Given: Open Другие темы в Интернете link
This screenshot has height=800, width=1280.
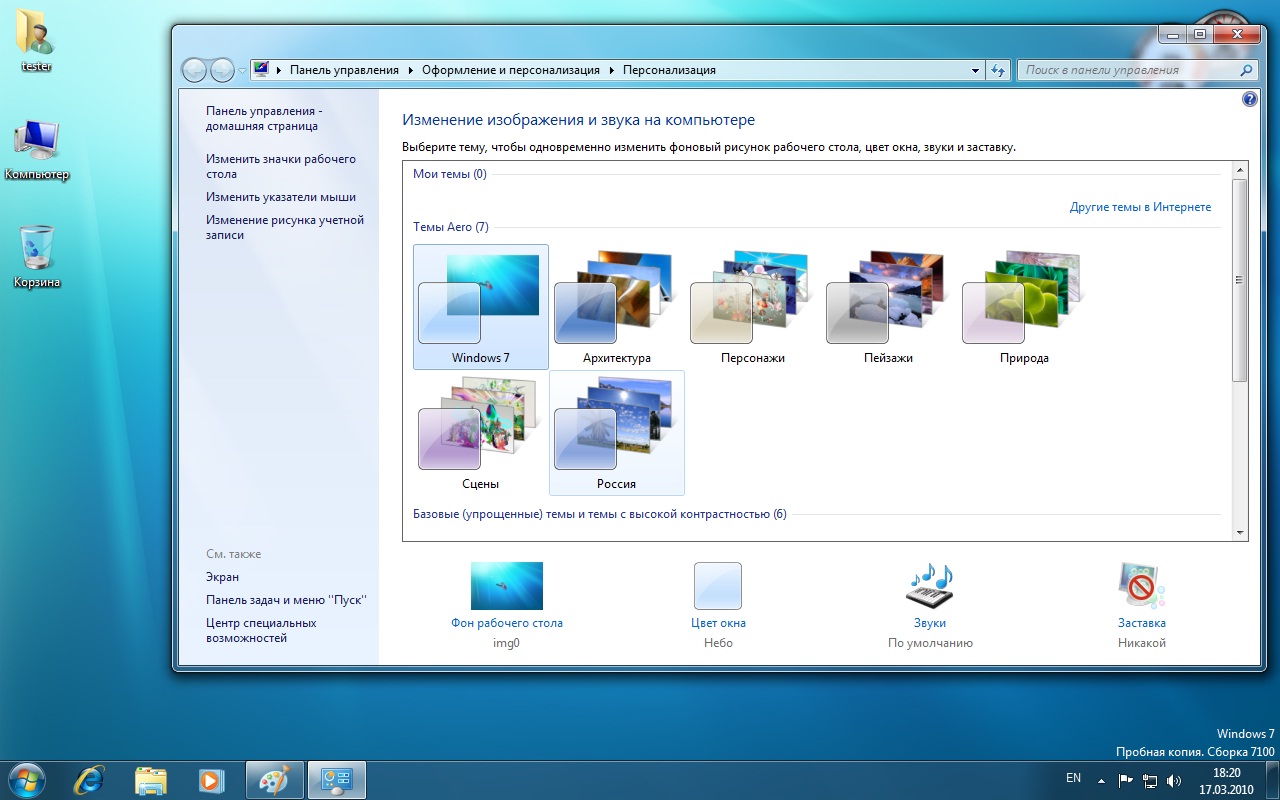Looking at the screenshot, I should [x=1140, y=207].
